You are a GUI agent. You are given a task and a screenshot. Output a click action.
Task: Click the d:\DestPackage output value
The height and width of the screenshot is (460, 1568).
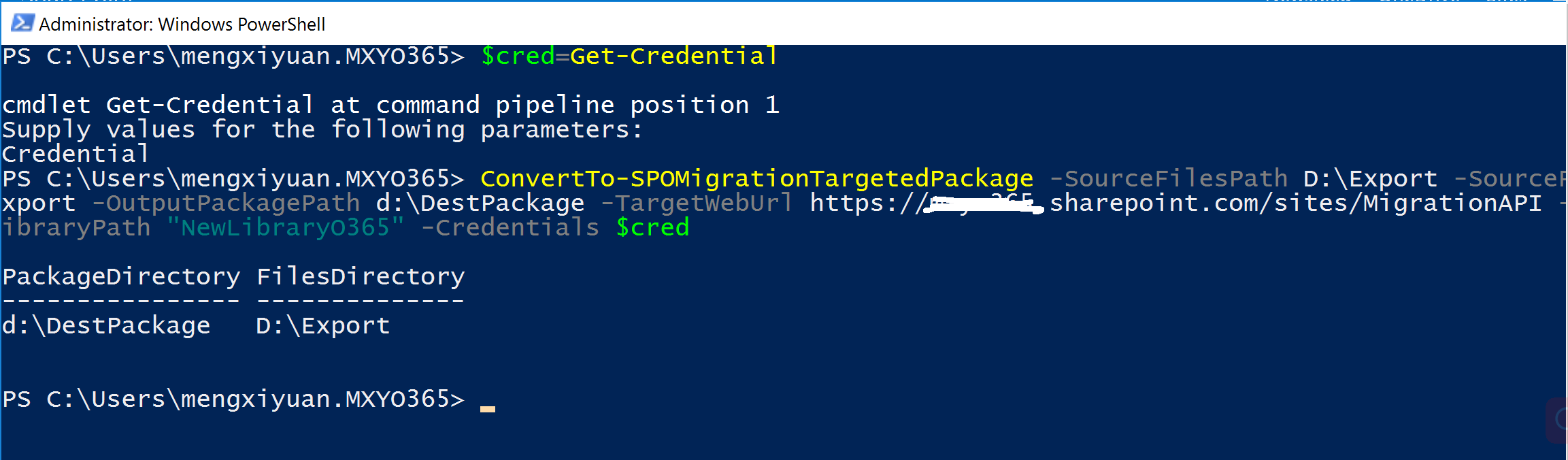[x=106, y=326]
